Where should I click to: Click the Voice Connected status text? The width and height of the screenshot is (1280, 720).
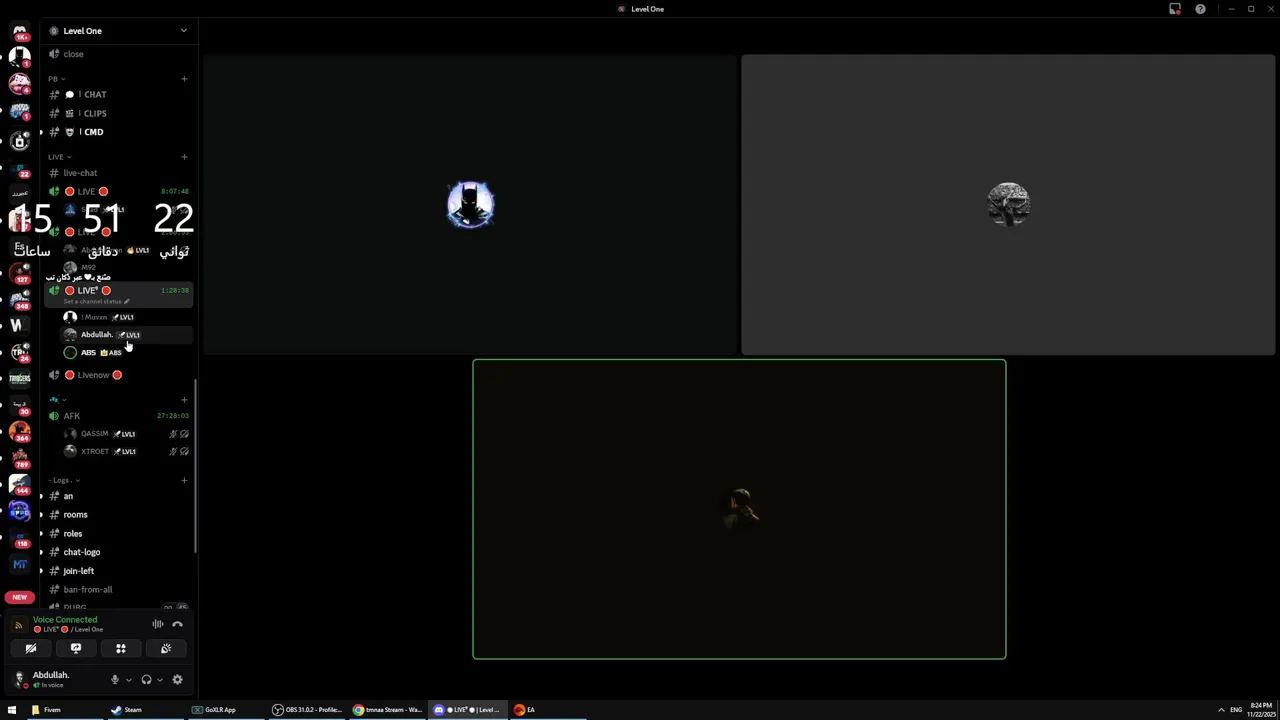pyautogui.click(x=65, y=620)
